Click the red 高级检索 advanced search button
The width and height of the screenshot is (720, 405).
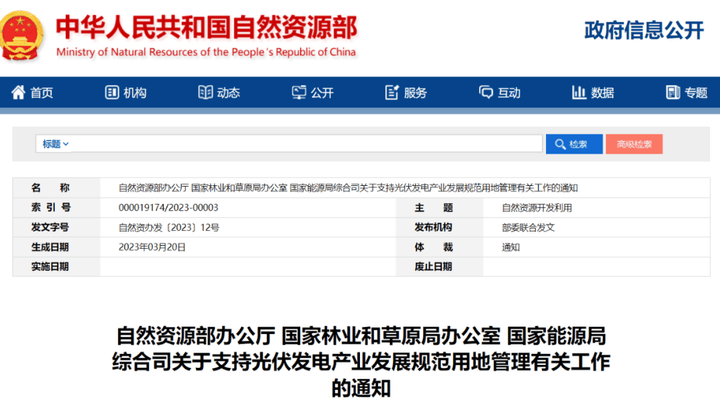[x=634, y=144]
